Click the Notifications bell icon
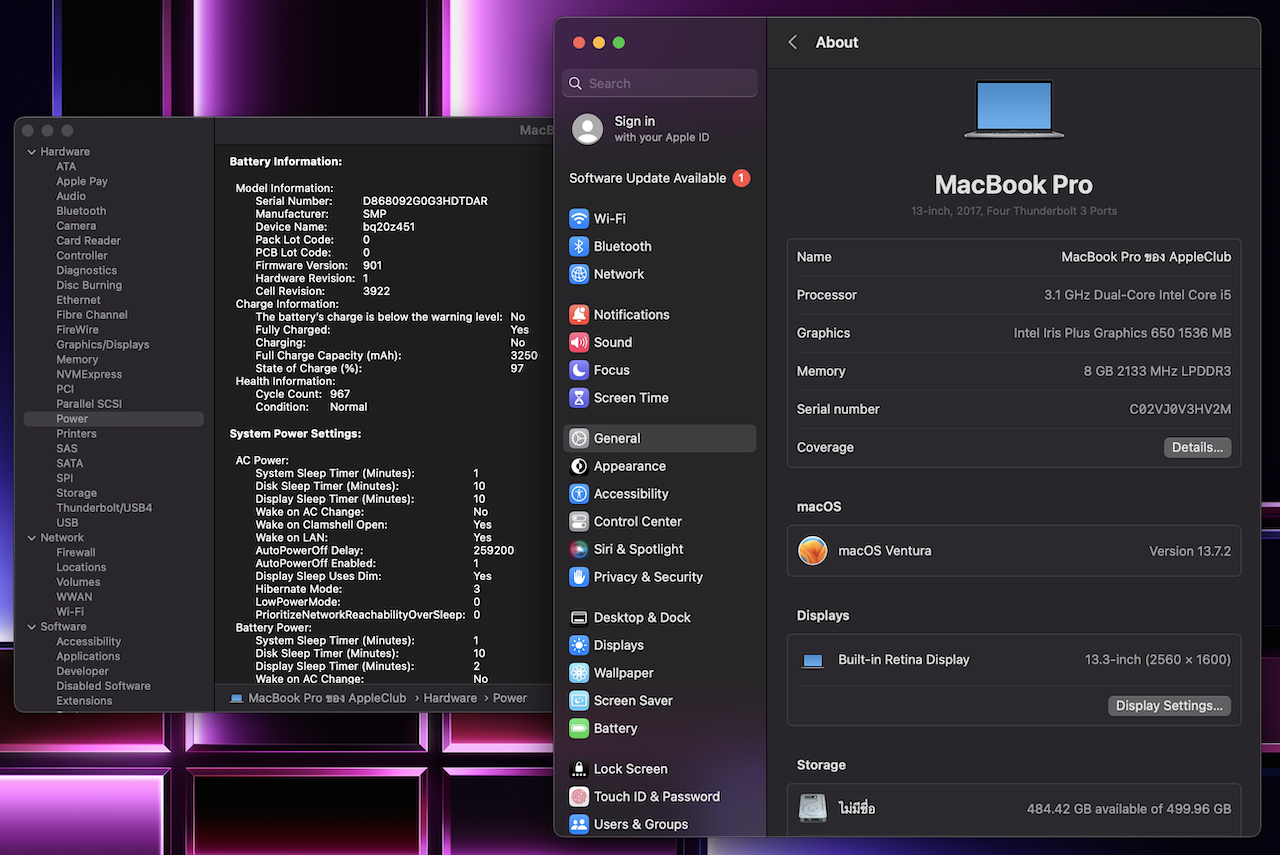 coord(579,314)
